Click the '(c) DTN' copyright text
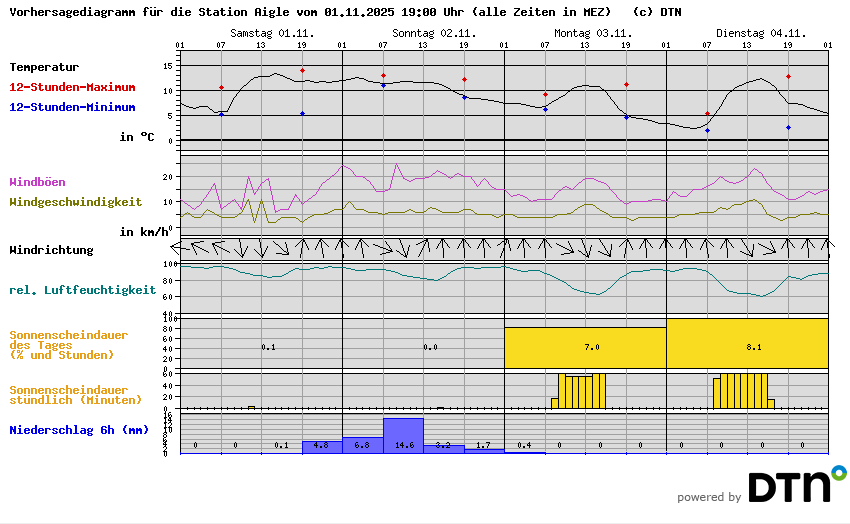The width and height of the screenshot is (850, 524). pyautogui.click(x=657, y=12)
